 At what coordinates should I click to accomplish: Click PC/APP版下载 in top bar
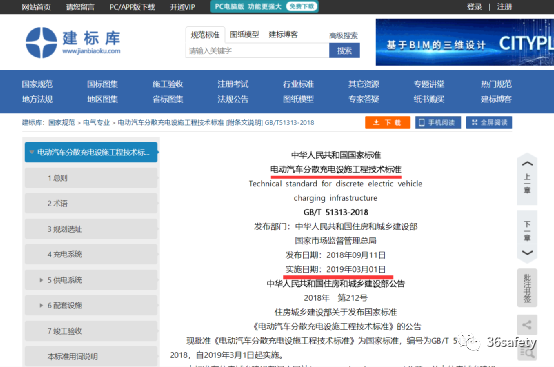click(132, 7)
